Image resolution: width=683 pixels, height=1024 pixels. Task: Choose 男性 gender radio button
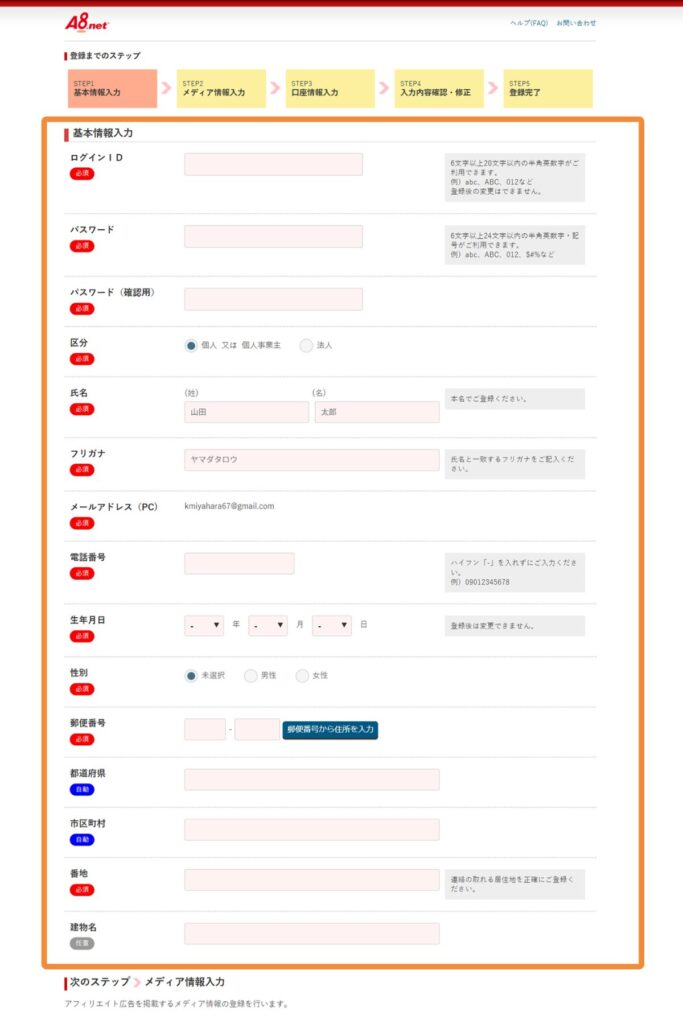click(x=251, y=676)
